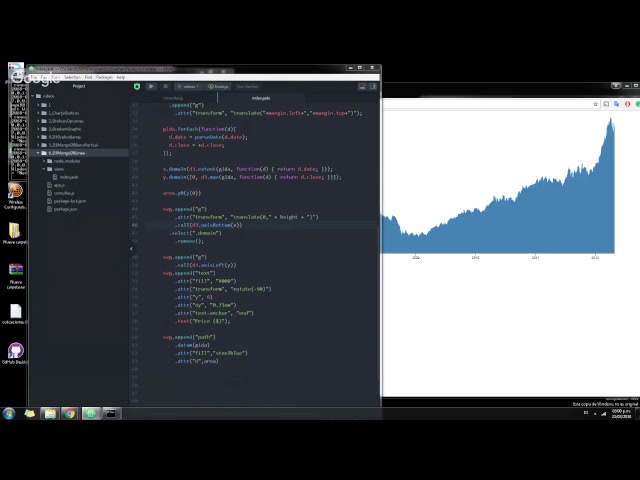Click the node.js script selector in toolbar
Viewport: 640px width, 480px height.
click(x=218, y=87)
